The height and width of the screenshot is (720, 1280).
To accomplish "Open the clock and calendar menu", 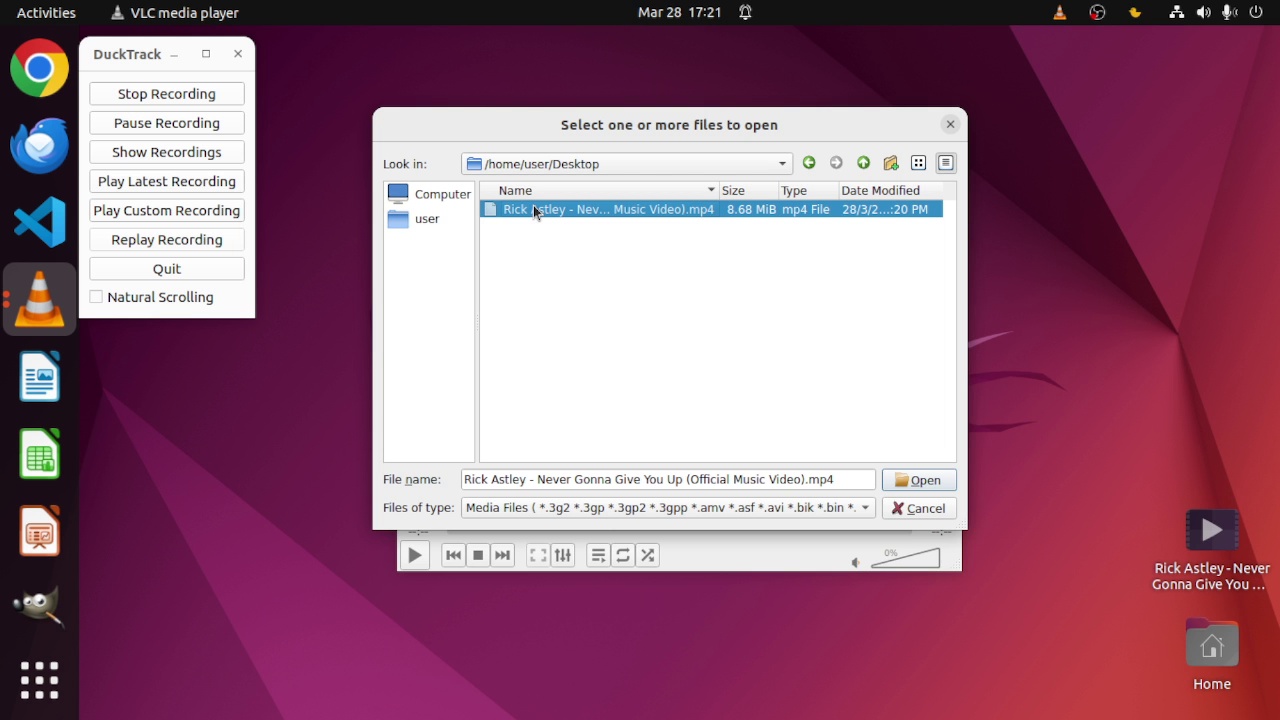I will (x=680, y=13).
